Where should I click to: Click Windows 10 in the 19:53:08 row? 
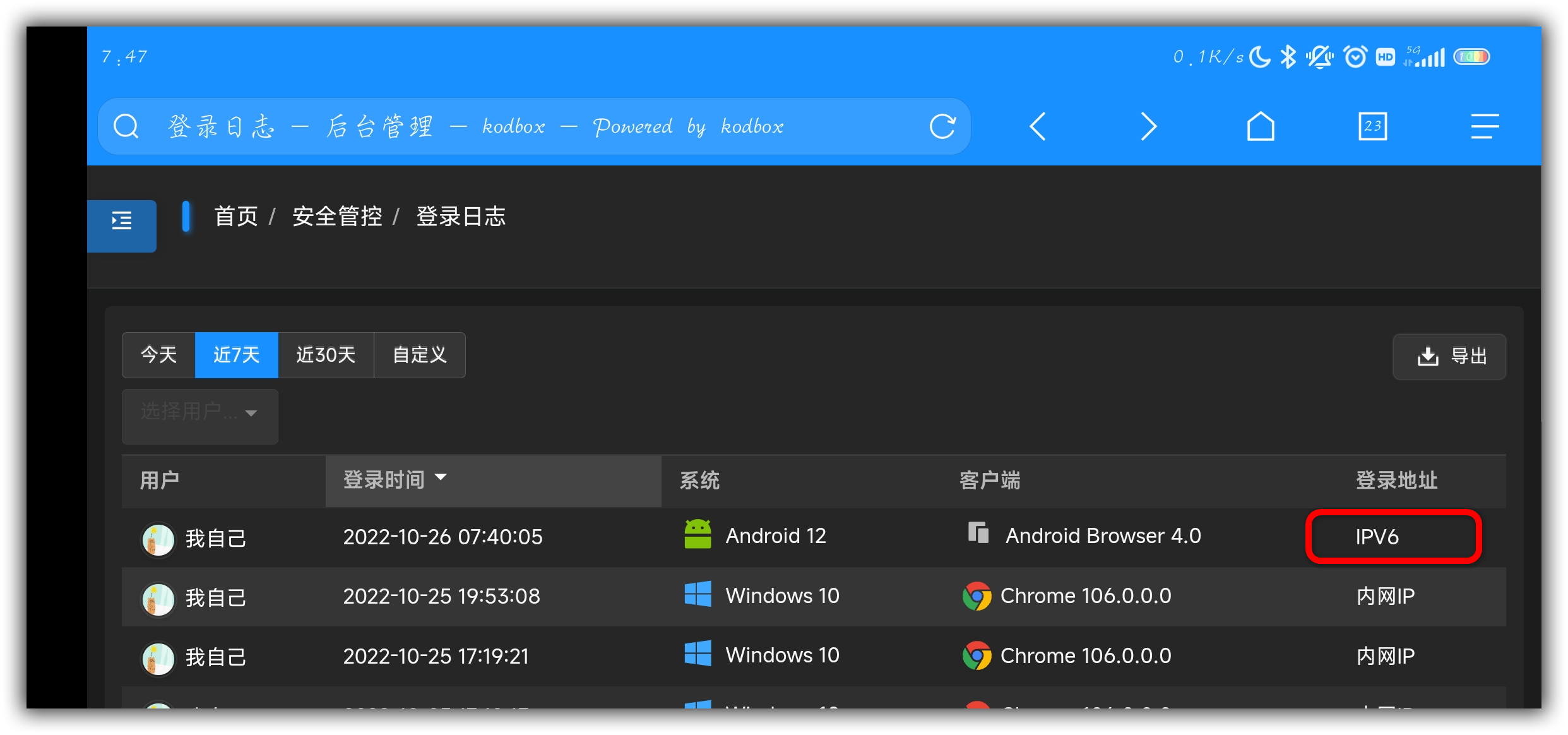(x=782, y=595)
